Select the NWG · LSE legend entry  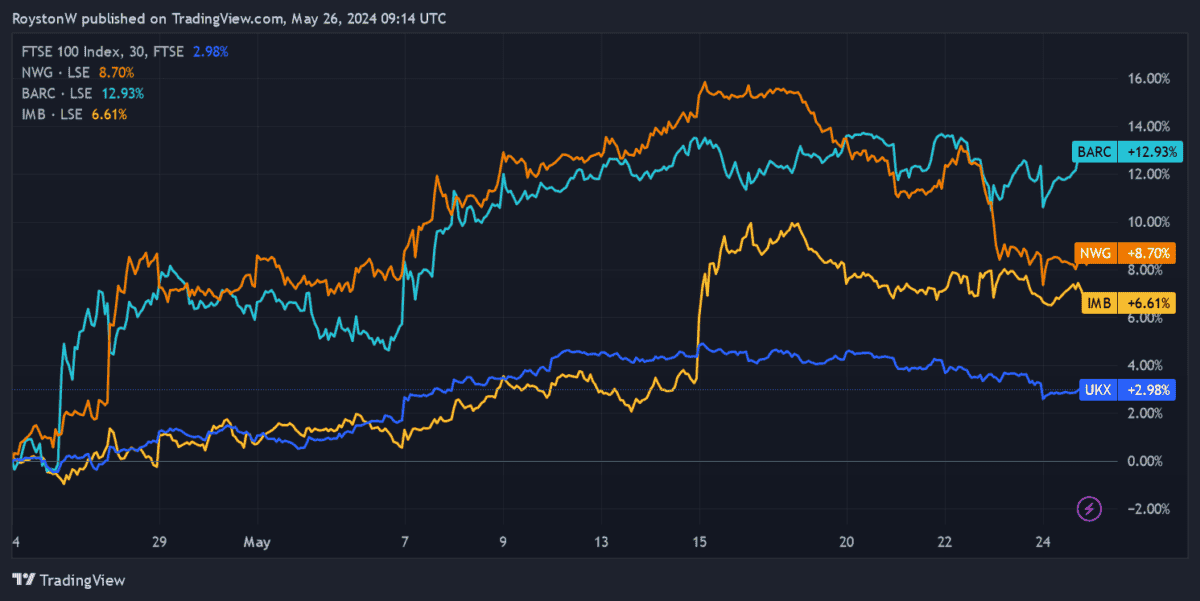57,72
